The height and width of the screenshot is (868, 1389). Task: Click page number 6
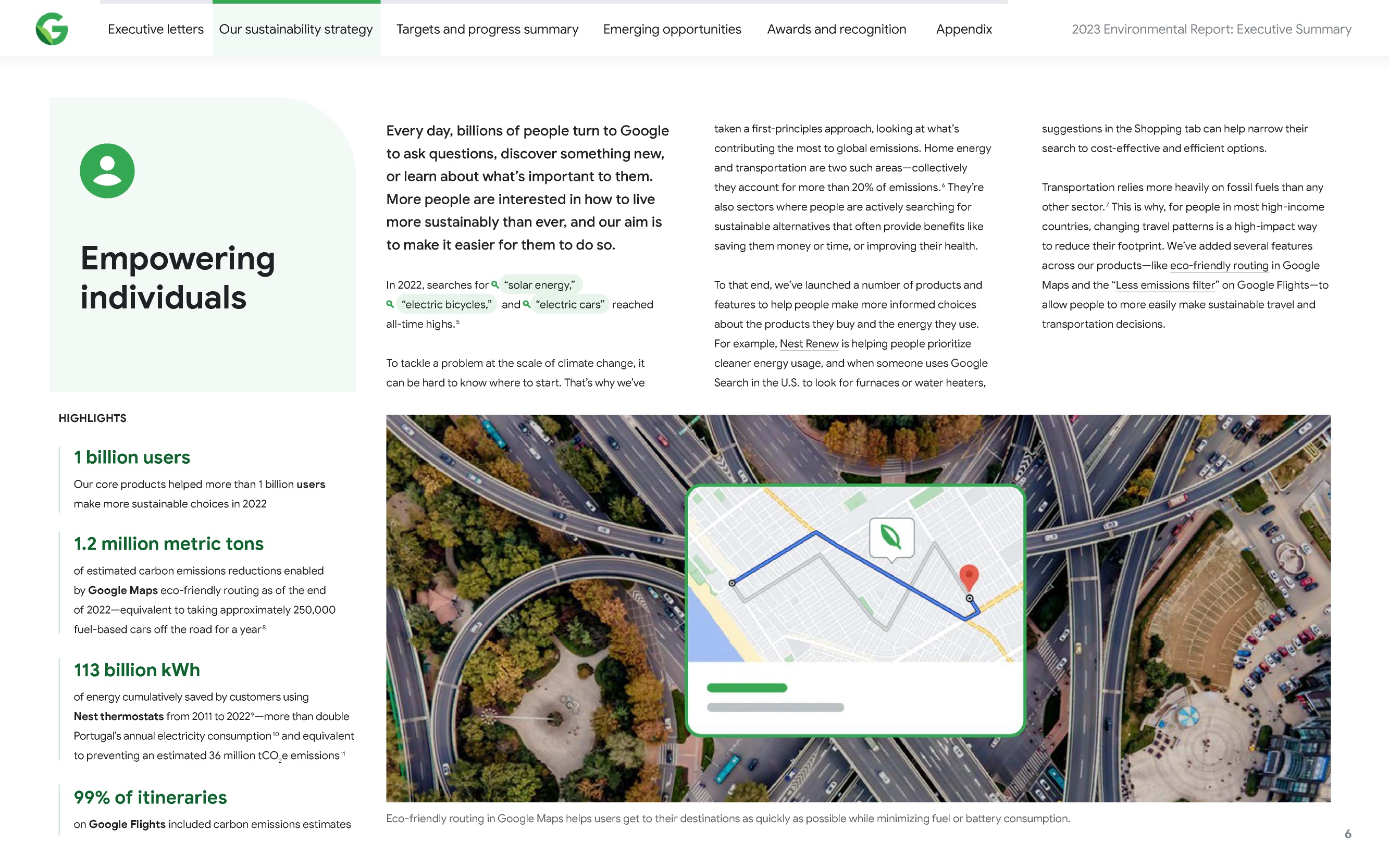[x=1348, y=834]
